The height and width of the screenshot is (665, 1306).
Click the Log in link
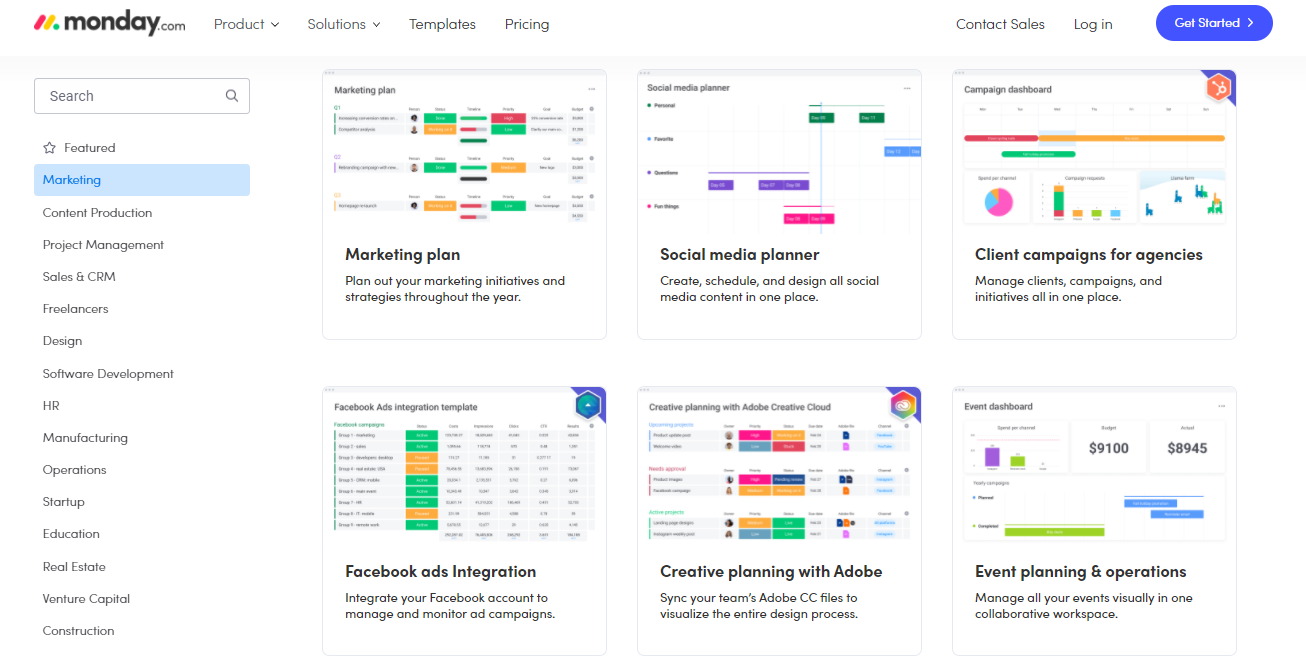(1093, 24)
